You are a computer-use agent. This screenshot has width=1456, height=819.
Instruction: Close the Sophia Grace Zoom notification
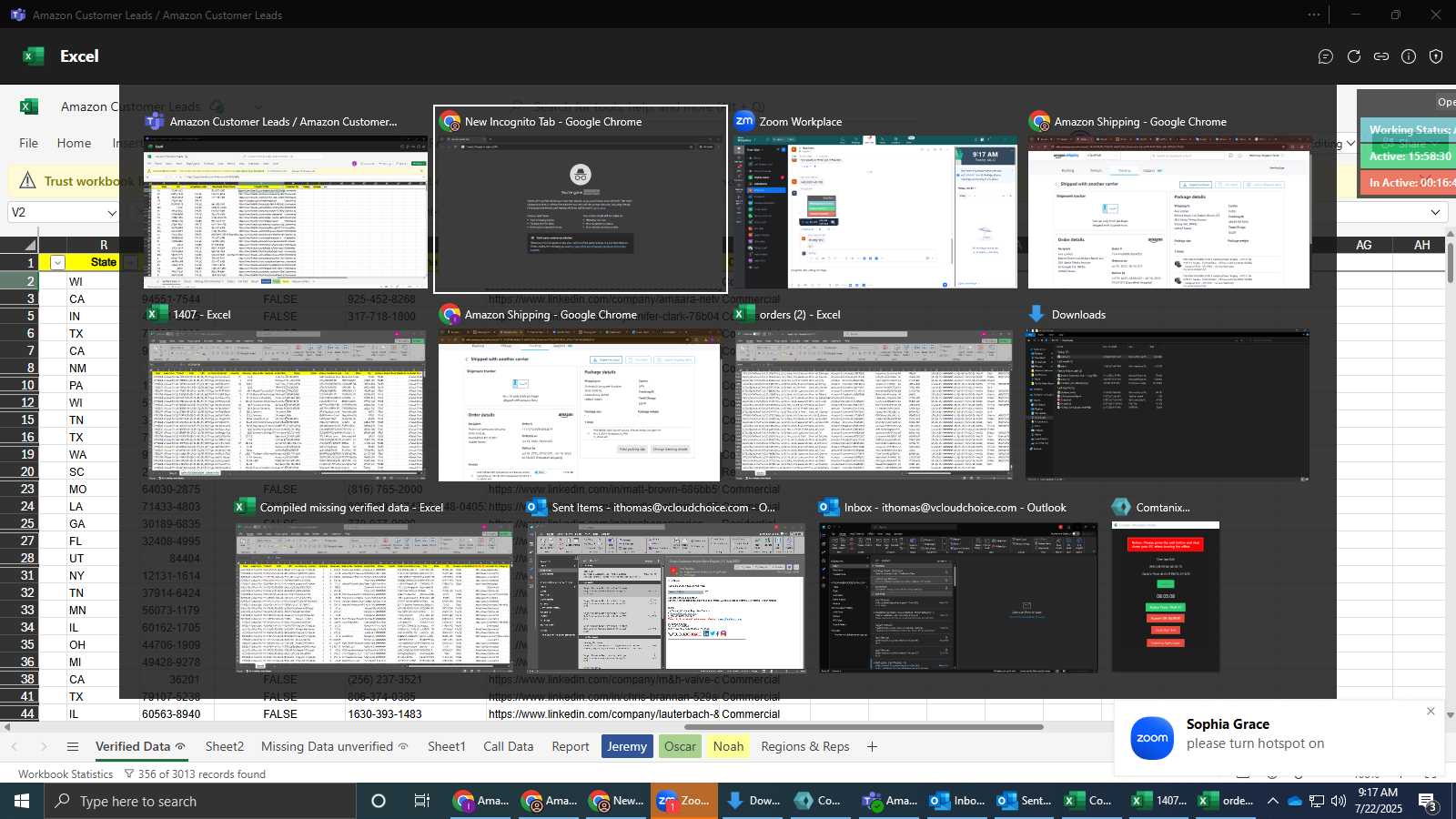click(x=1431, y=712)
